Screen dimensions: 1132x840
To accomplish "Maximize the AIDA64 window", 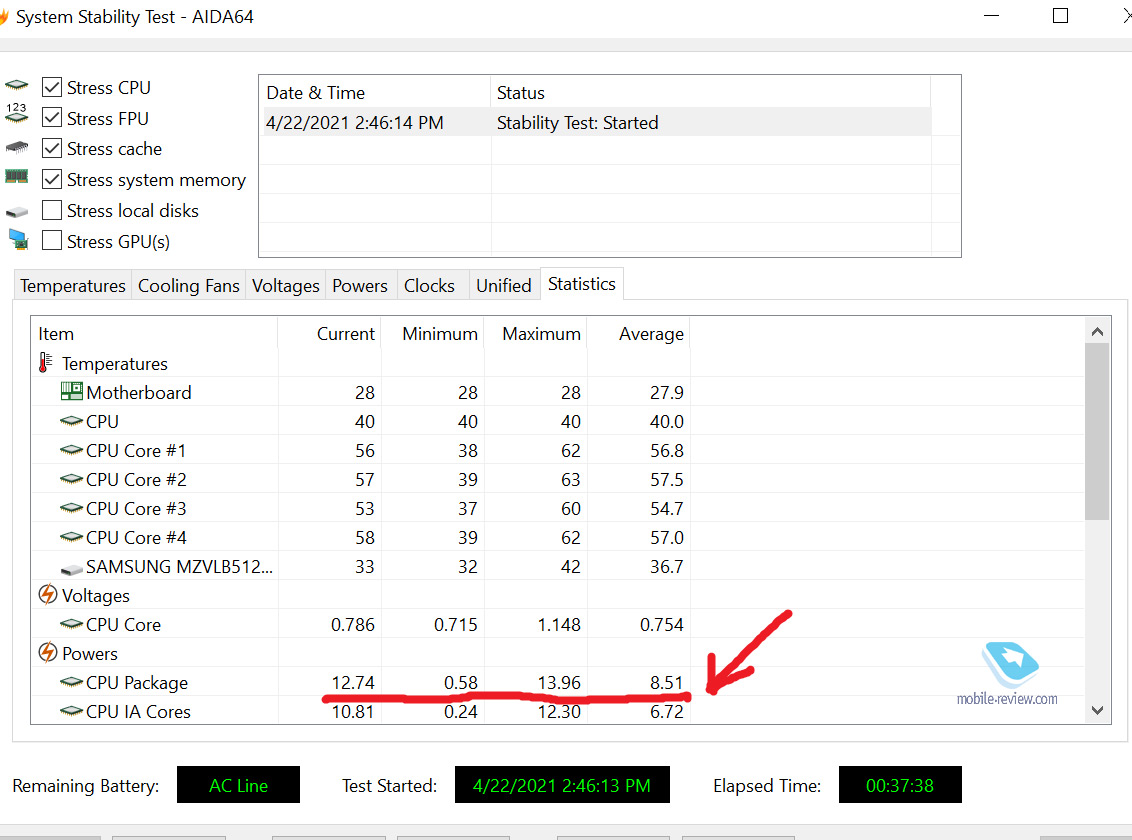I will [1061, 15].
